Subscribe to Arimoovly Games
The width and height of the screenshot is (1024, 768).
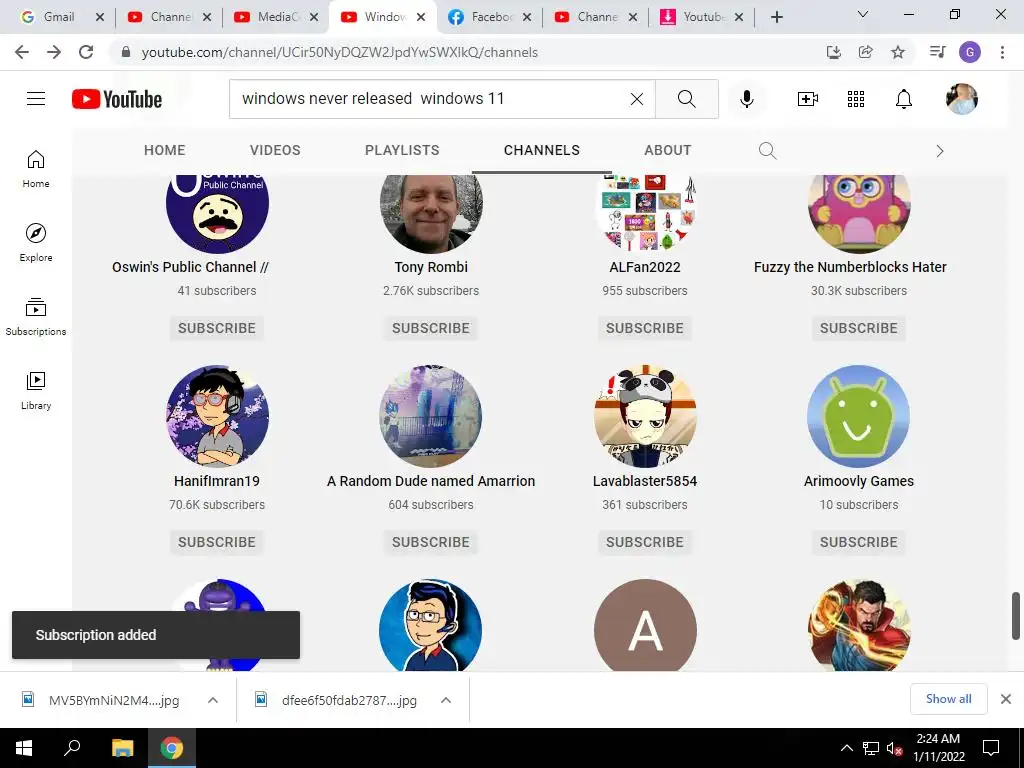(859, 542)
